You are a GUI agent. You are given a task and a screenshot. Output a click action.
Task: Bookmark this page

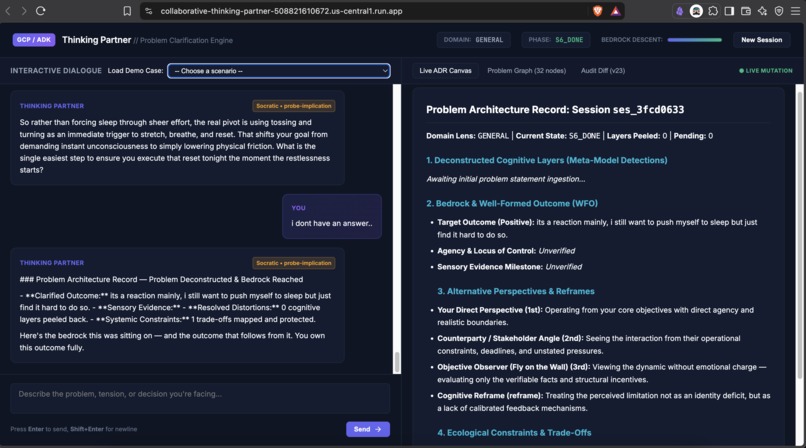[127, 11]
